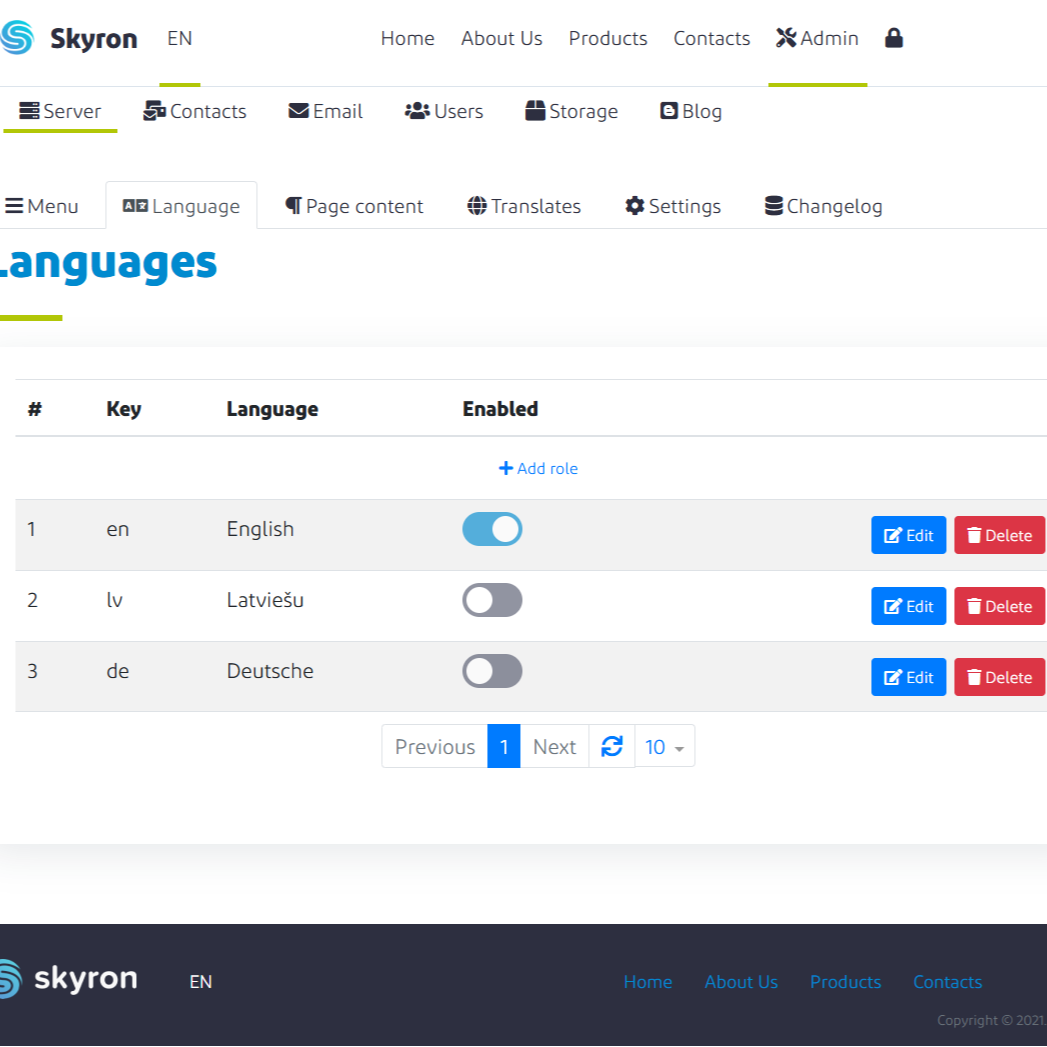Disable the English language toggle
The height and width of the screenshot is (1047, 1047).
(492, 529)
